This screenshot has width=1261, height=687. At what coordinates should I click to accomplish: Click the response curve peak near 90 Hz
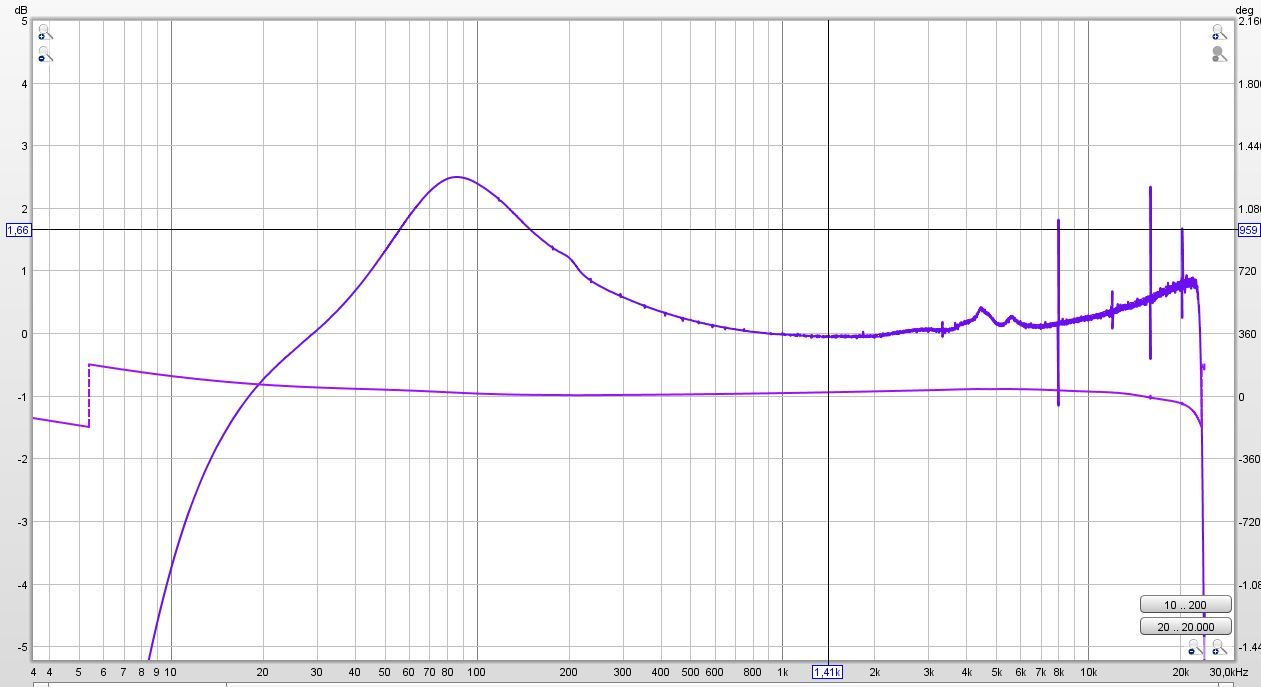(x=457, y=177)
